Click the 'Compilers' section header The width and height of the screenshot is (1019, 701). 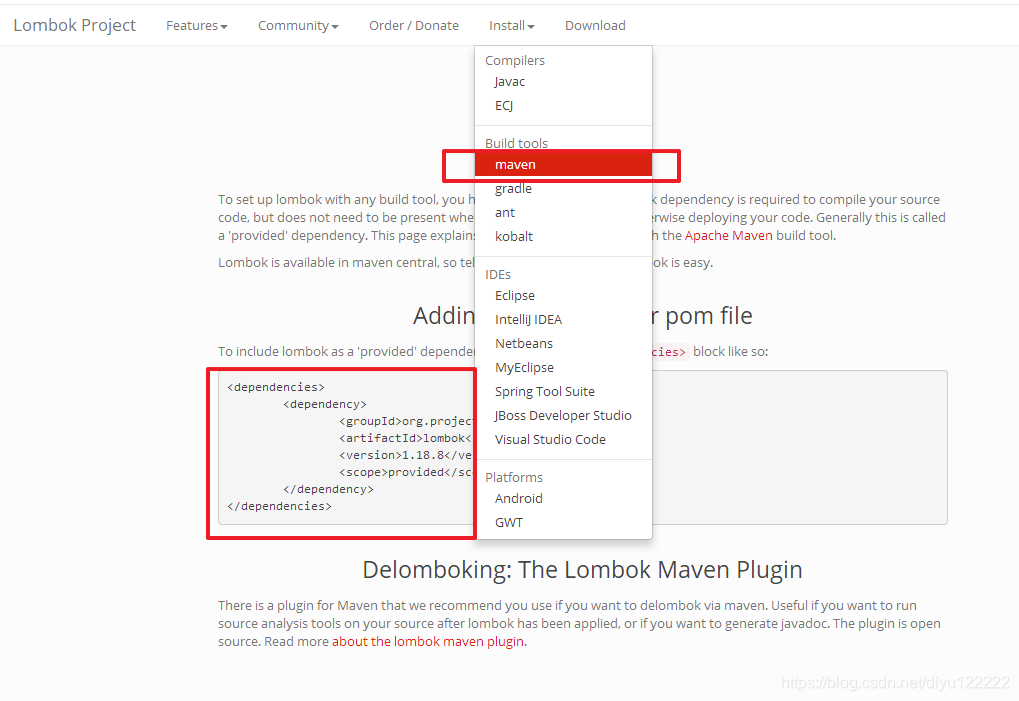point(515,60)
